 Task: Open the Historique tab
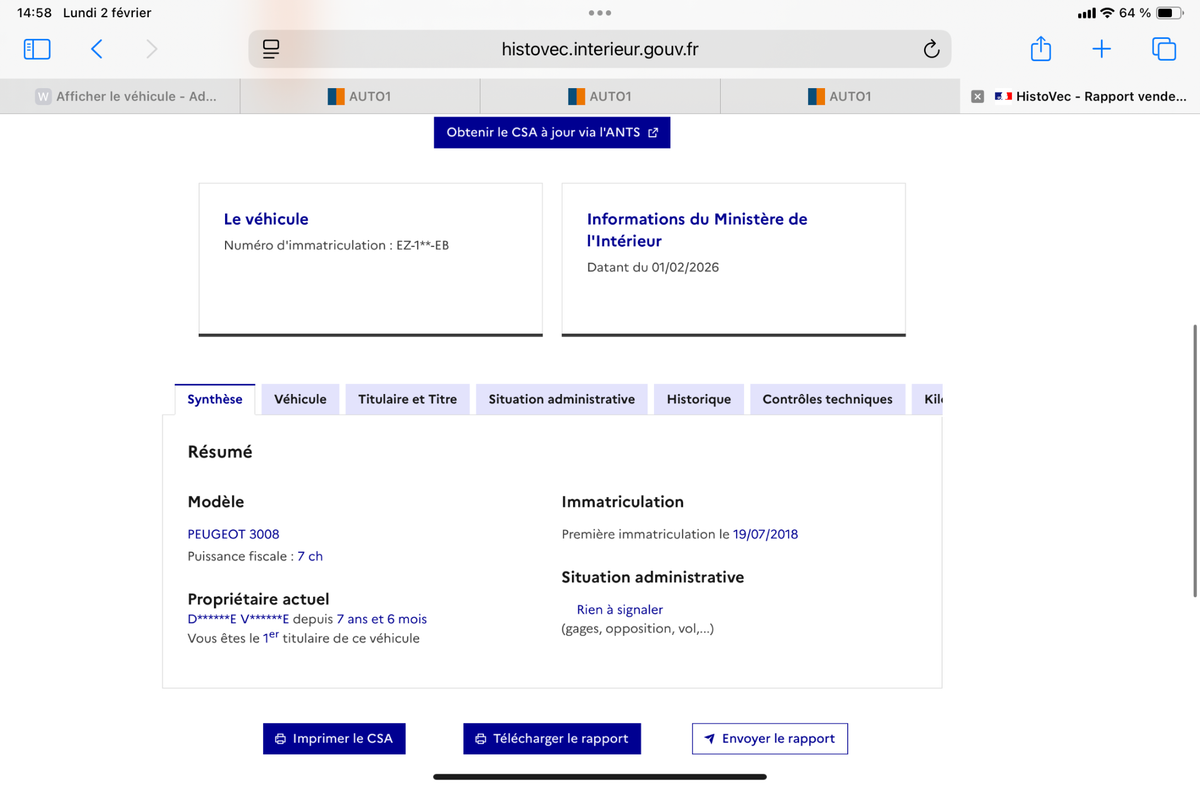pyautogui.click(x=698, y=399)
